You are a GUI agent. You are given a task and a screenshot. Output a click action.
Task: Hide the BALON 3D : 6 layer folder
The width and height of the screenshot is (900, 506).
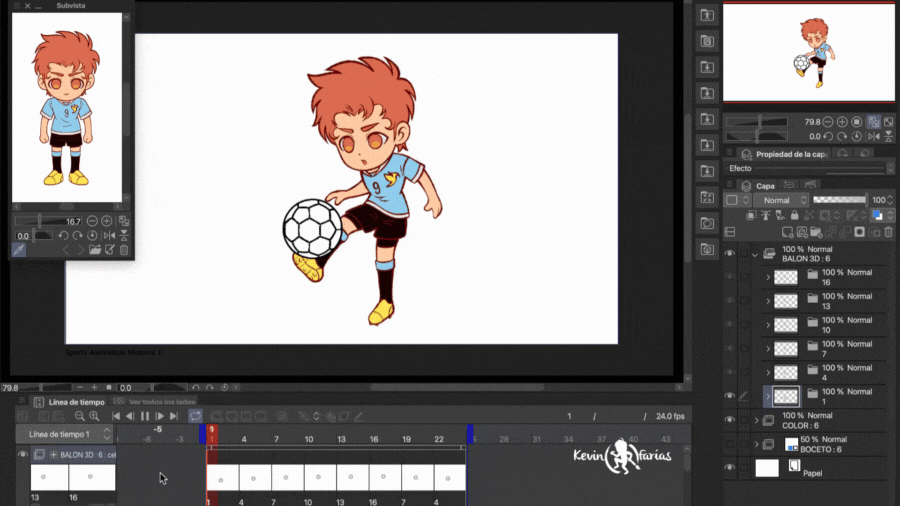(x=730, y=254)
